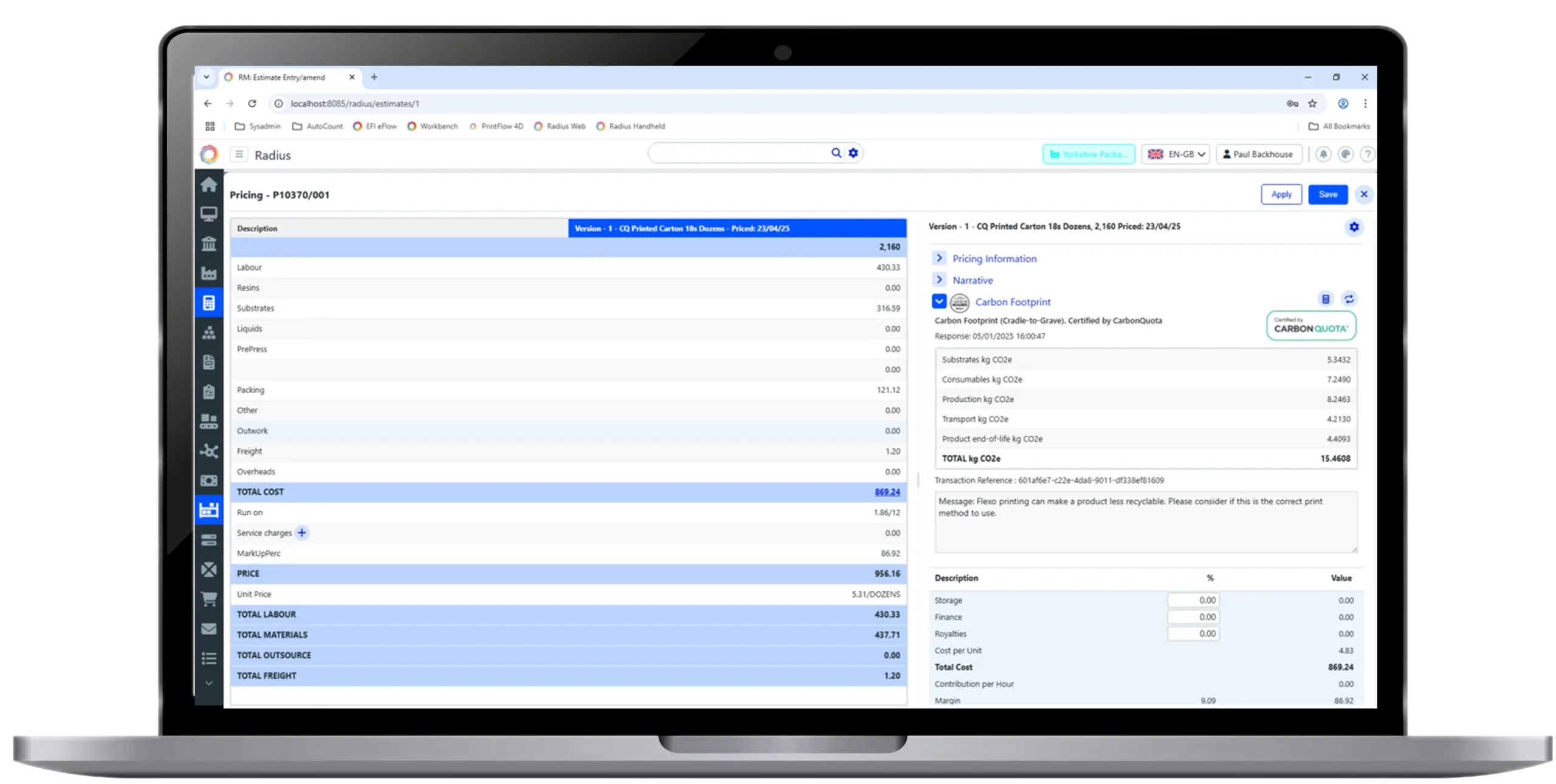
Task: Click the calculator estimating sidebar icon
Action: click(x=208, y=303)
